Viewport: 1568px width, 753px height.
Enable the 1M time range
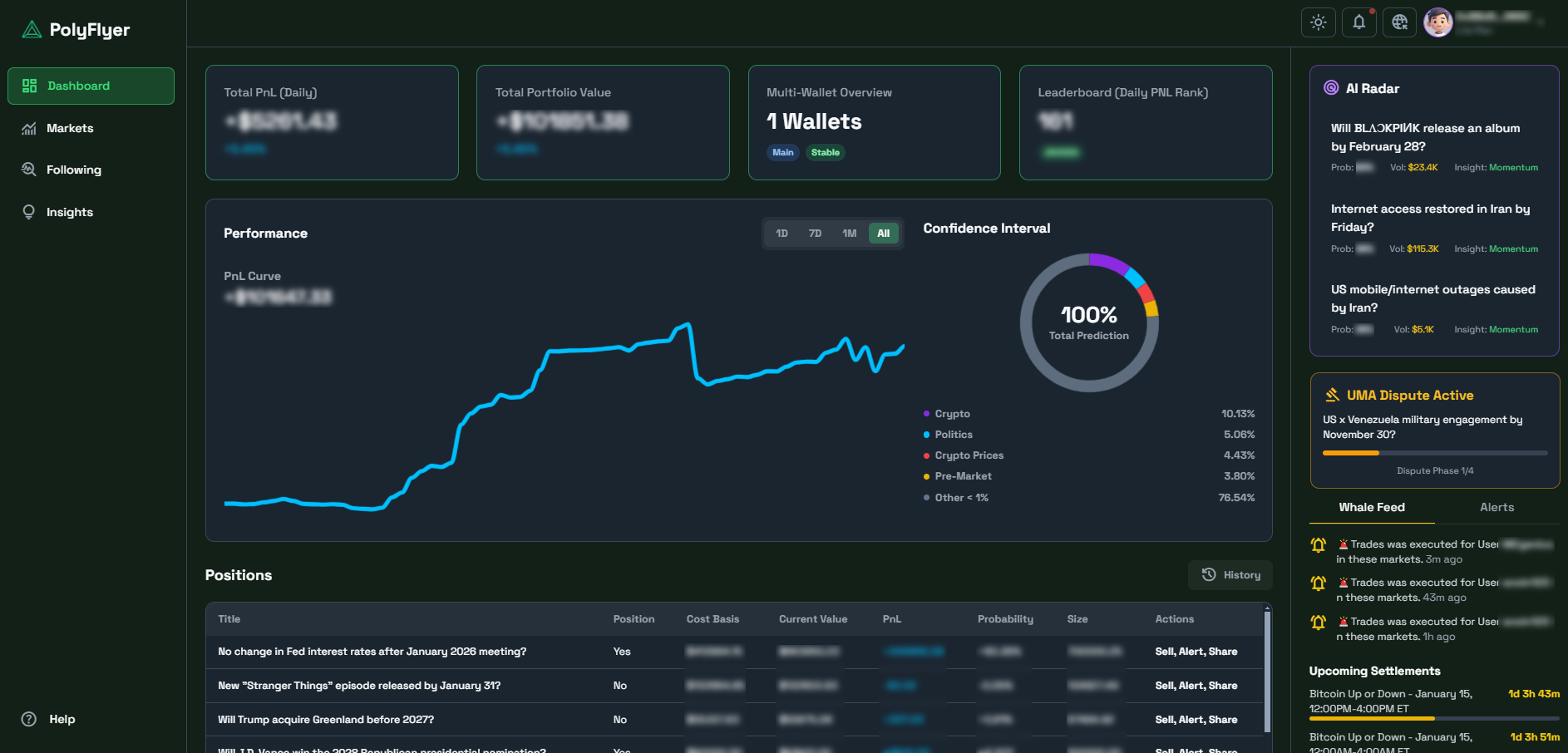point(849,234)
